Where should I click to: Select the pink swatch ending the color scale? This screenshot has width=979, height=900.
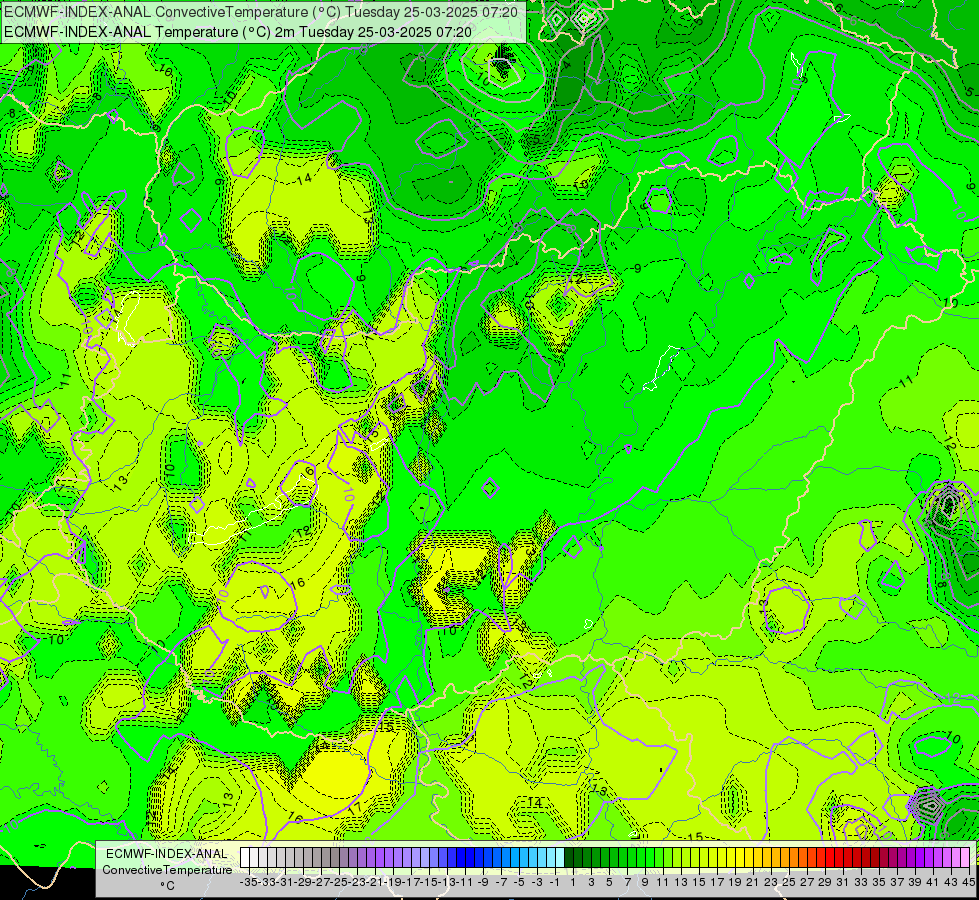(x=965, y=857)
